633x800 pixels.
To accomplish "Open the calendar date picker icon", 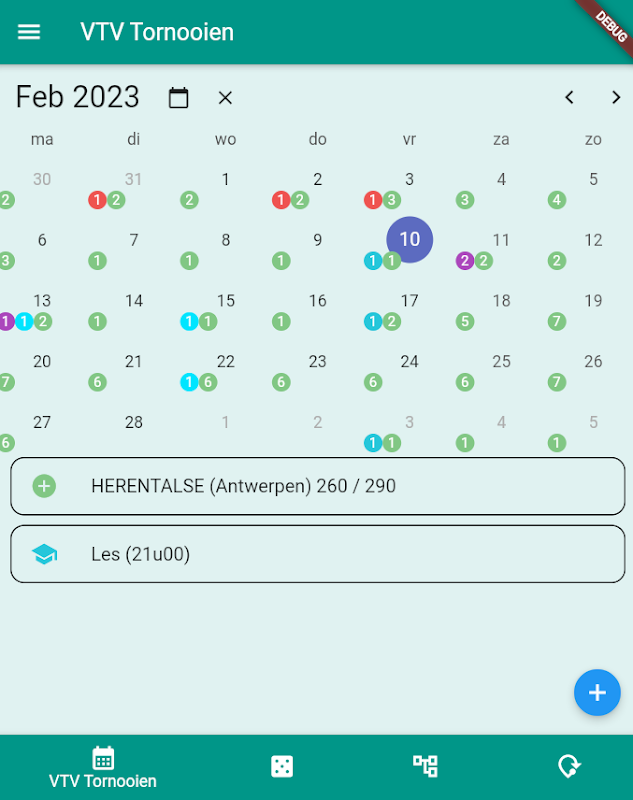I will click(x=179, y=97).
